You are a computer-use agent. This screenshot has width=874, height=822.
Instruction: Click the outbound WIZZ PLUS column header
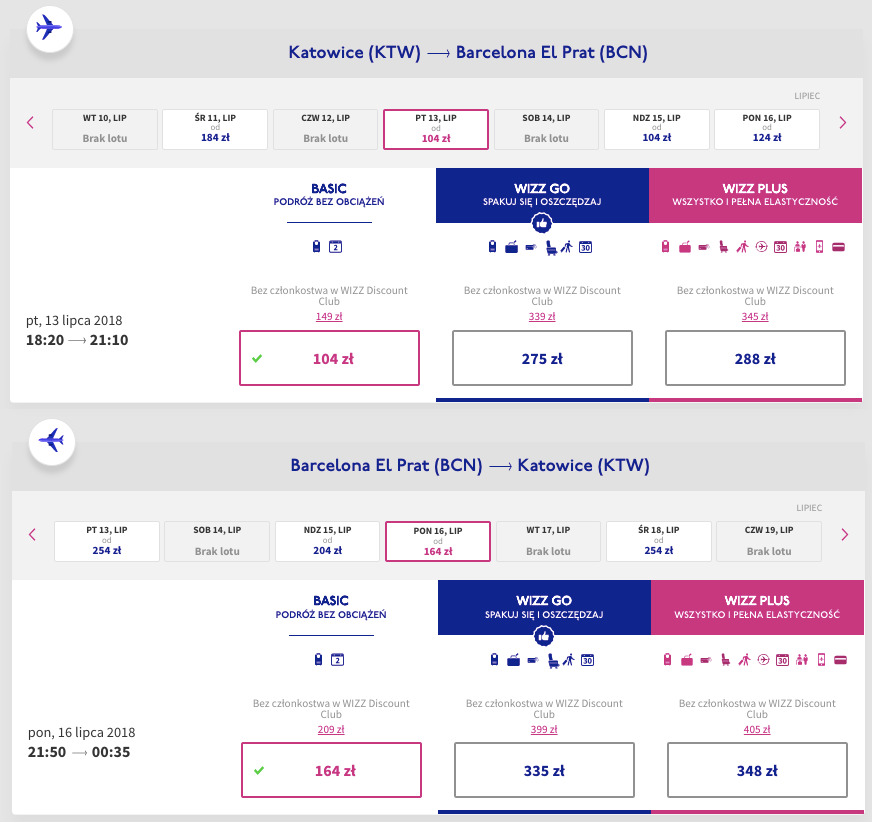click(755, 195)
